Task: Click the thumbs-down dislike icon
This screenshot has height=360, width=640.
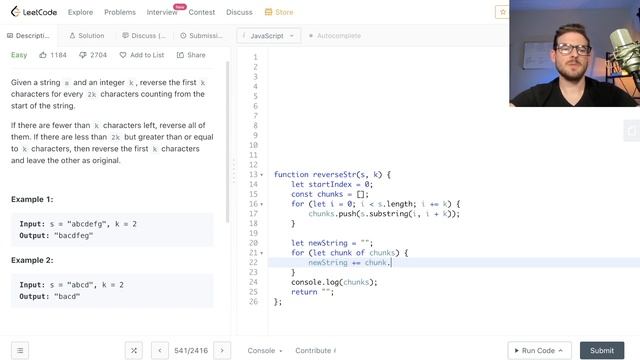Action: 83,55
